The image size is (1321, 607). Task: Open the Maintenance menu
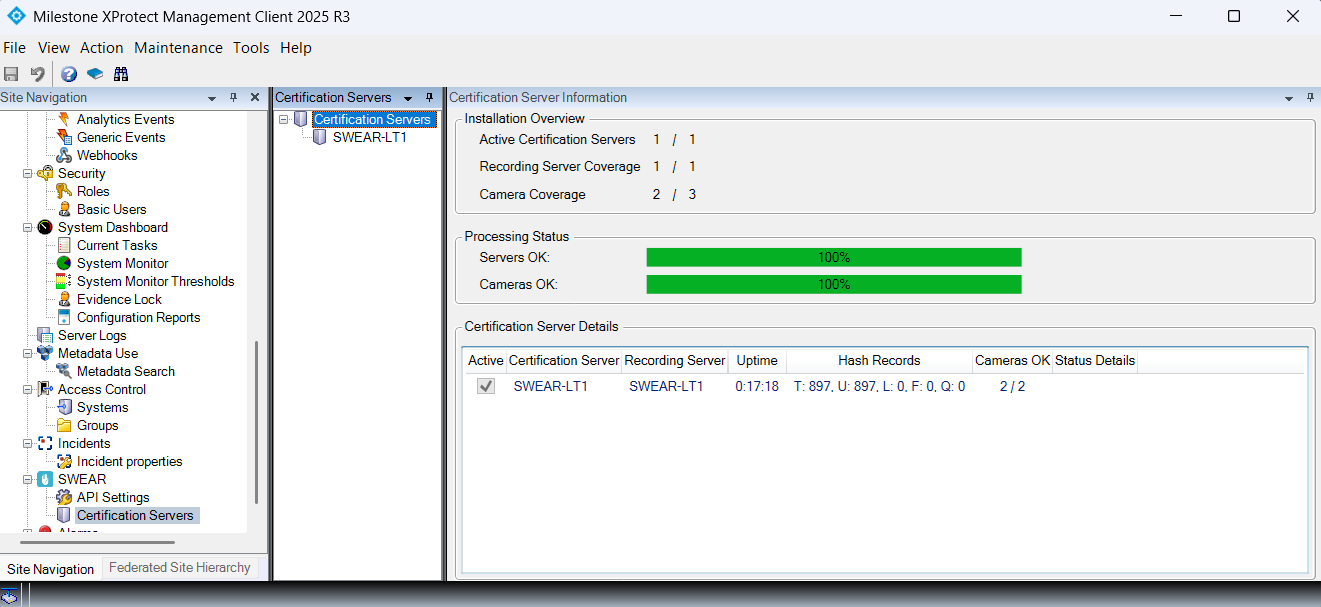coord(178,48)
